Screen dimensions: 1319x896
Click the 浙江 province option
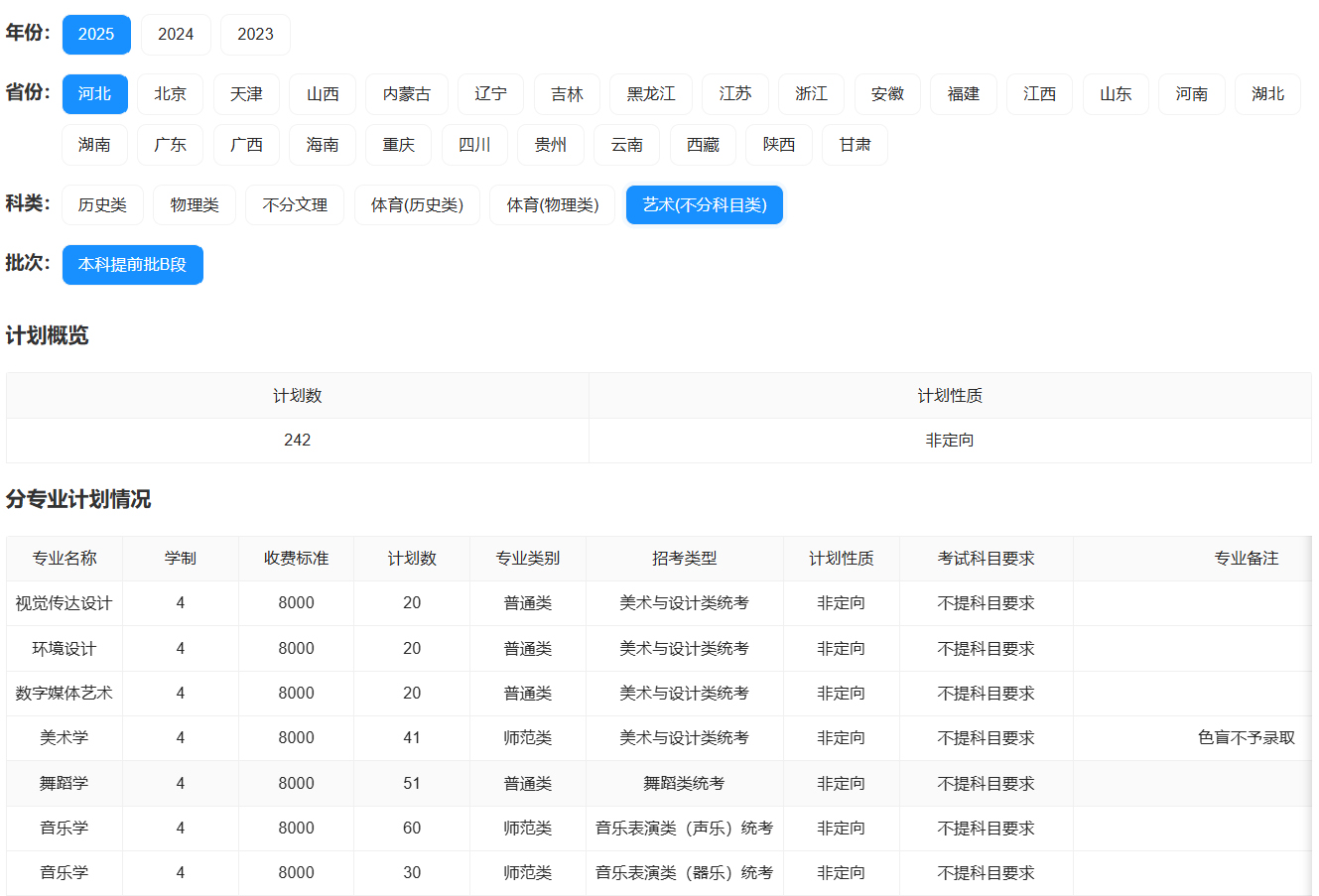pos(812,94)
